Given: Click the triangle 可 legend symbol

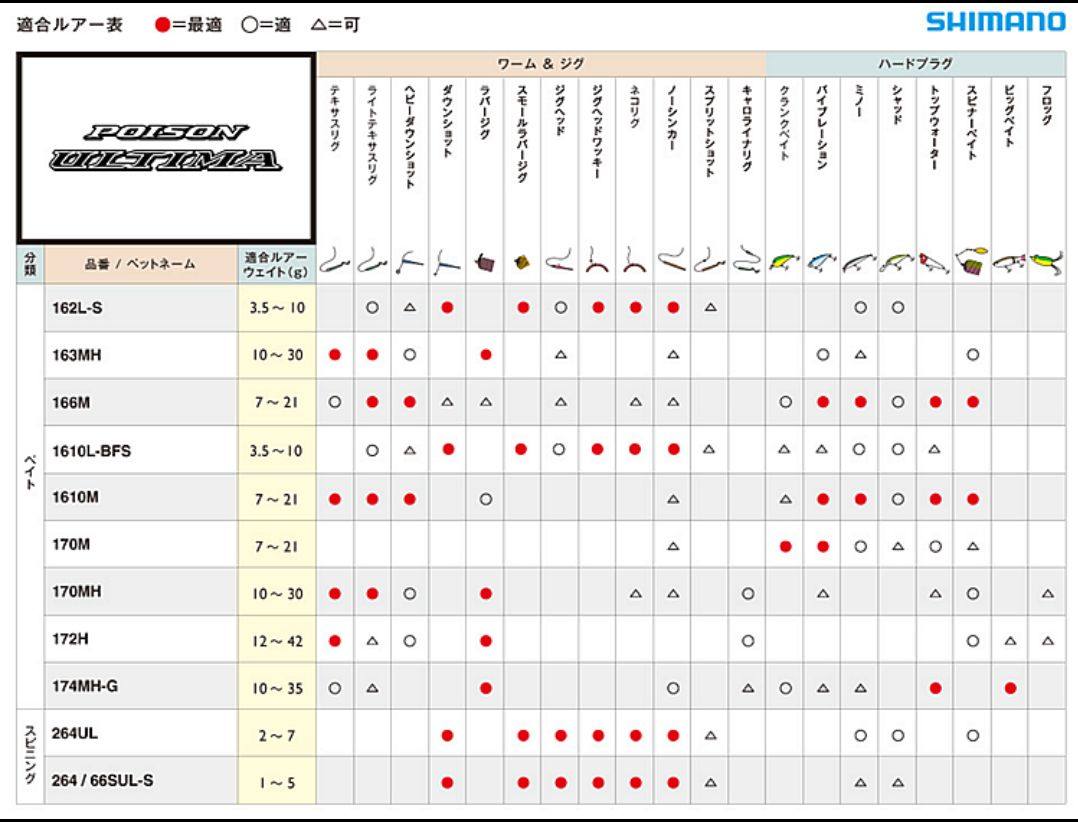Looking at the screenshot, I should 318,25.
